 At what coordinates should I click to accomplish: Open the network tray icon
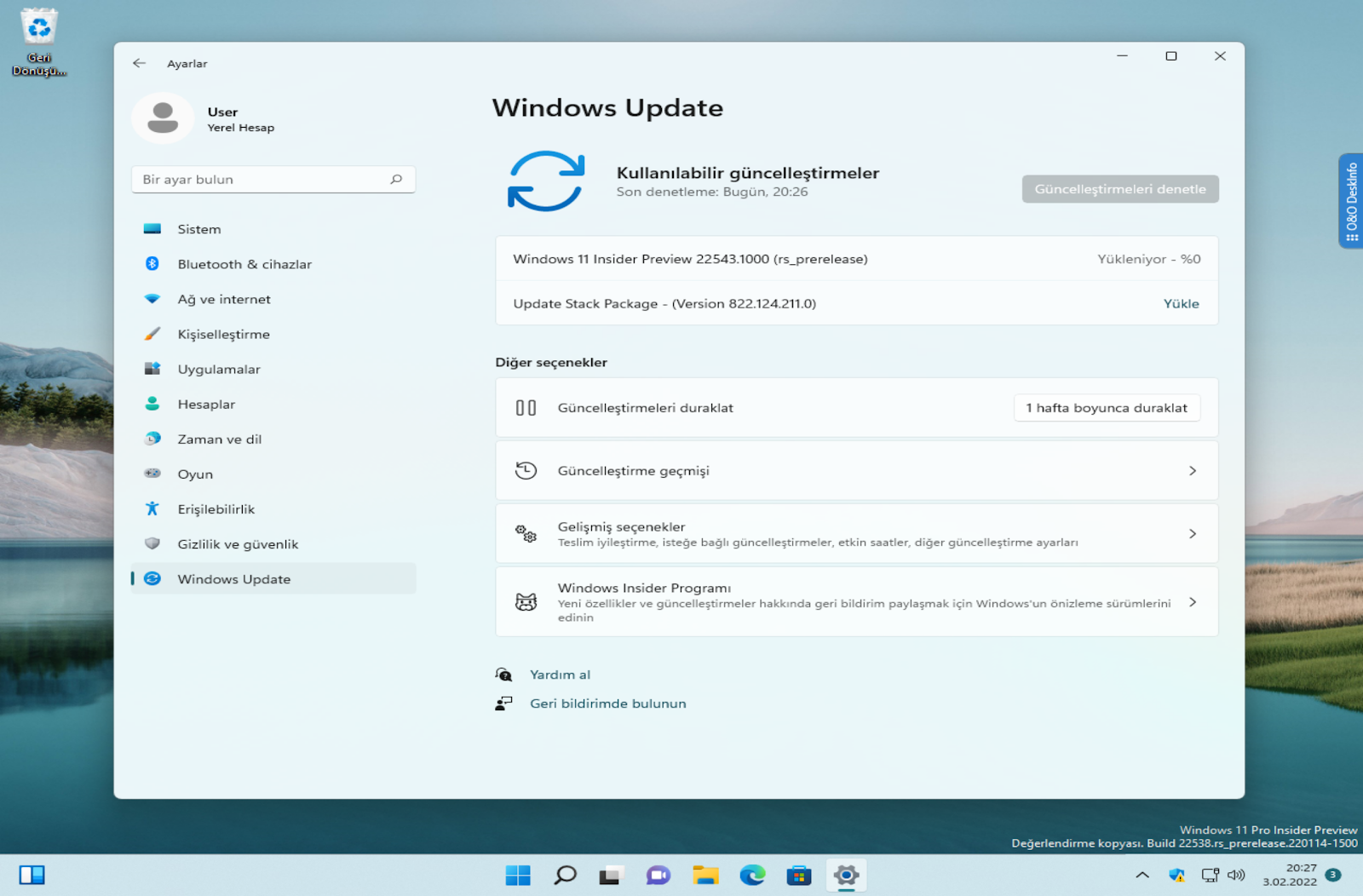pos(1210,875)
